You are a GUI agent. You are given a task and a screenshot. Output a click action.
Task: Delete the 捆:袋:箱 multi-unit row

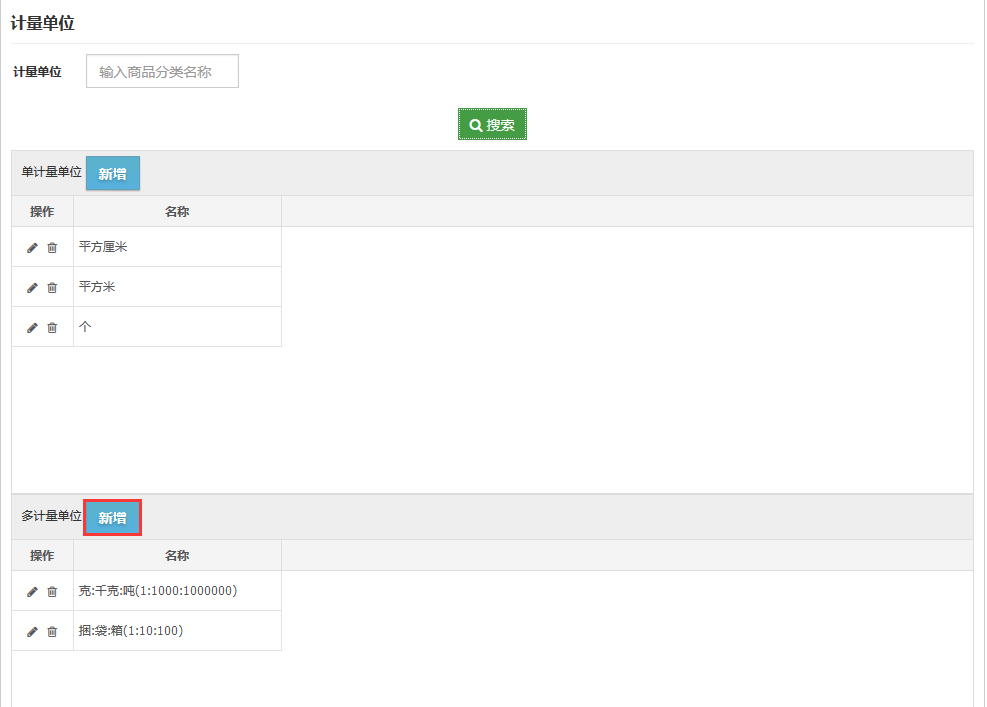pos(52,632)
